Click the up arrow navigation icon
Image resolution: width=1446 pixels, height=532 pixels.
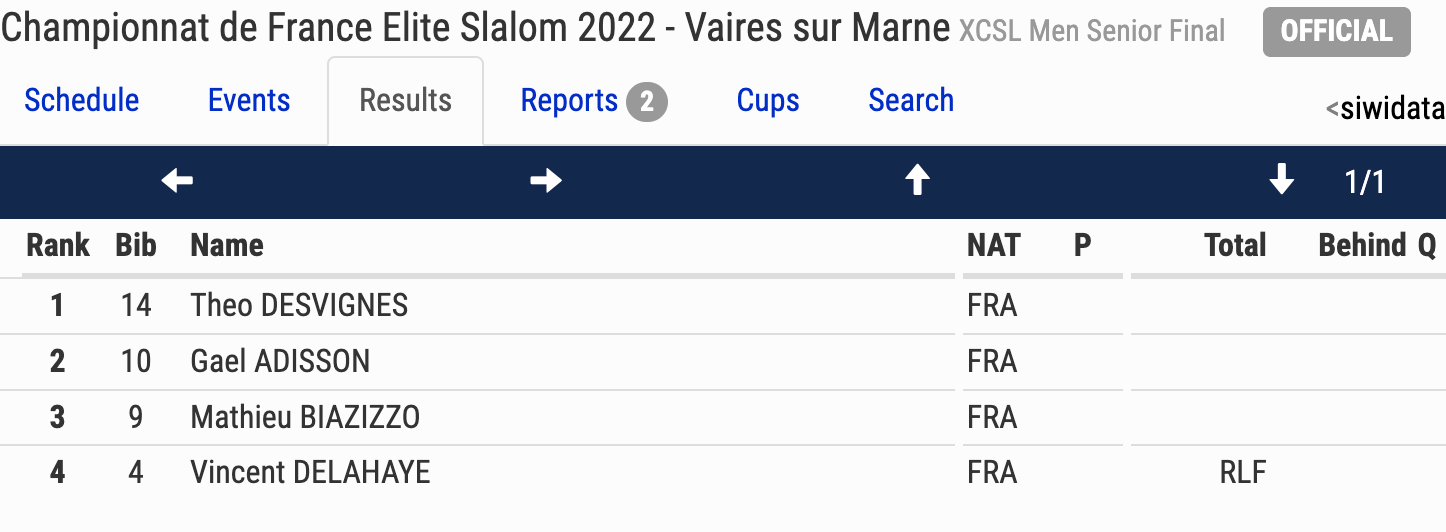click(917, 181)
